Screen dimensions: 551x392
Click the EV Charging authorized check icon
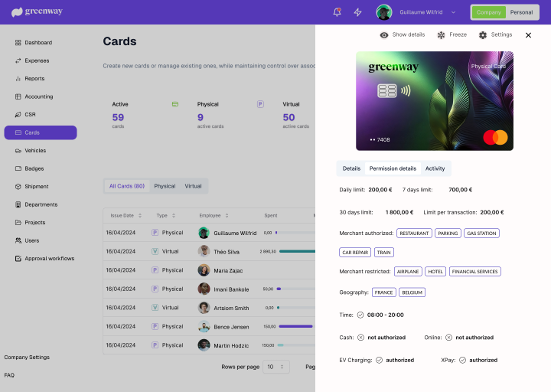379,360
